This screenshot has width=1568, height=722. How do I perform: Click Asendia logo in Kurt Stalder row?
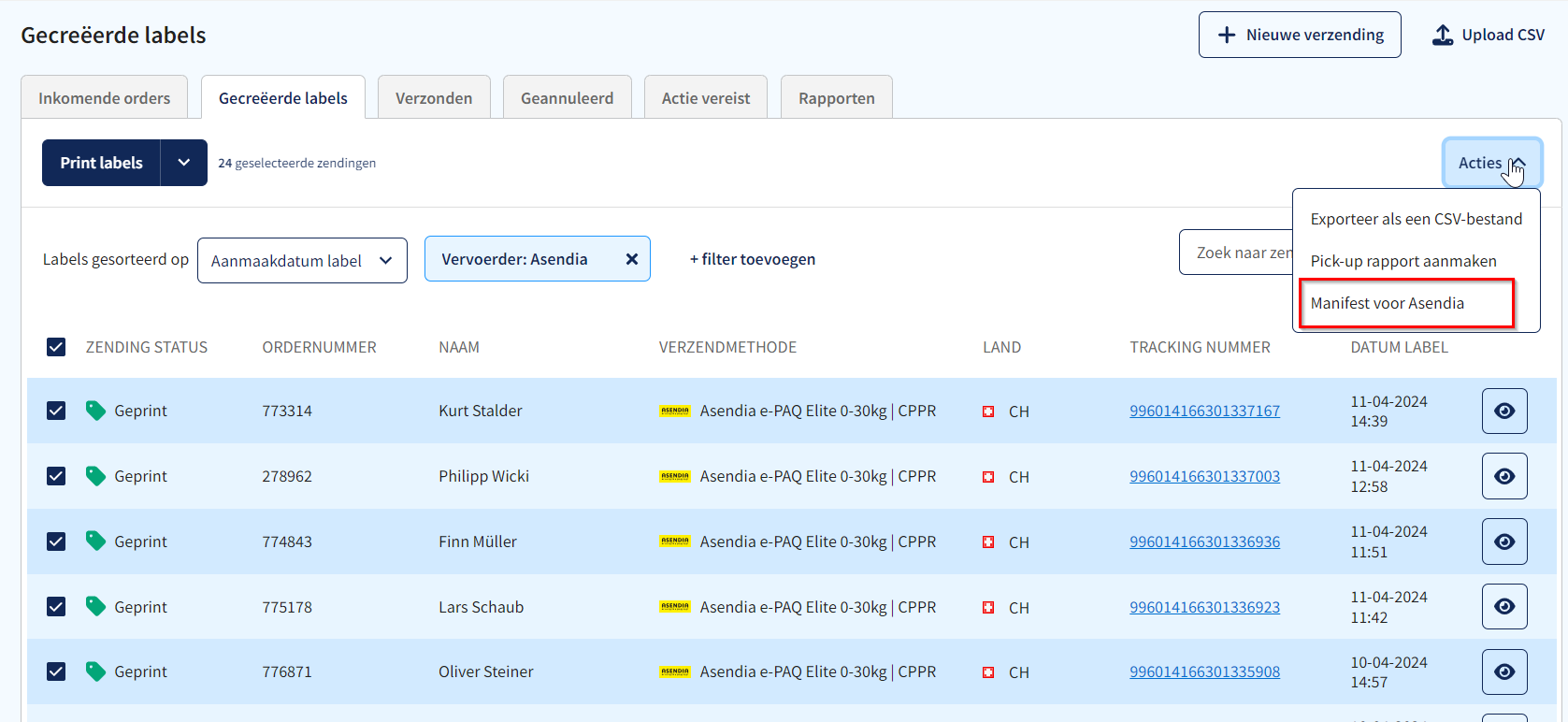[x=675, y=411]
